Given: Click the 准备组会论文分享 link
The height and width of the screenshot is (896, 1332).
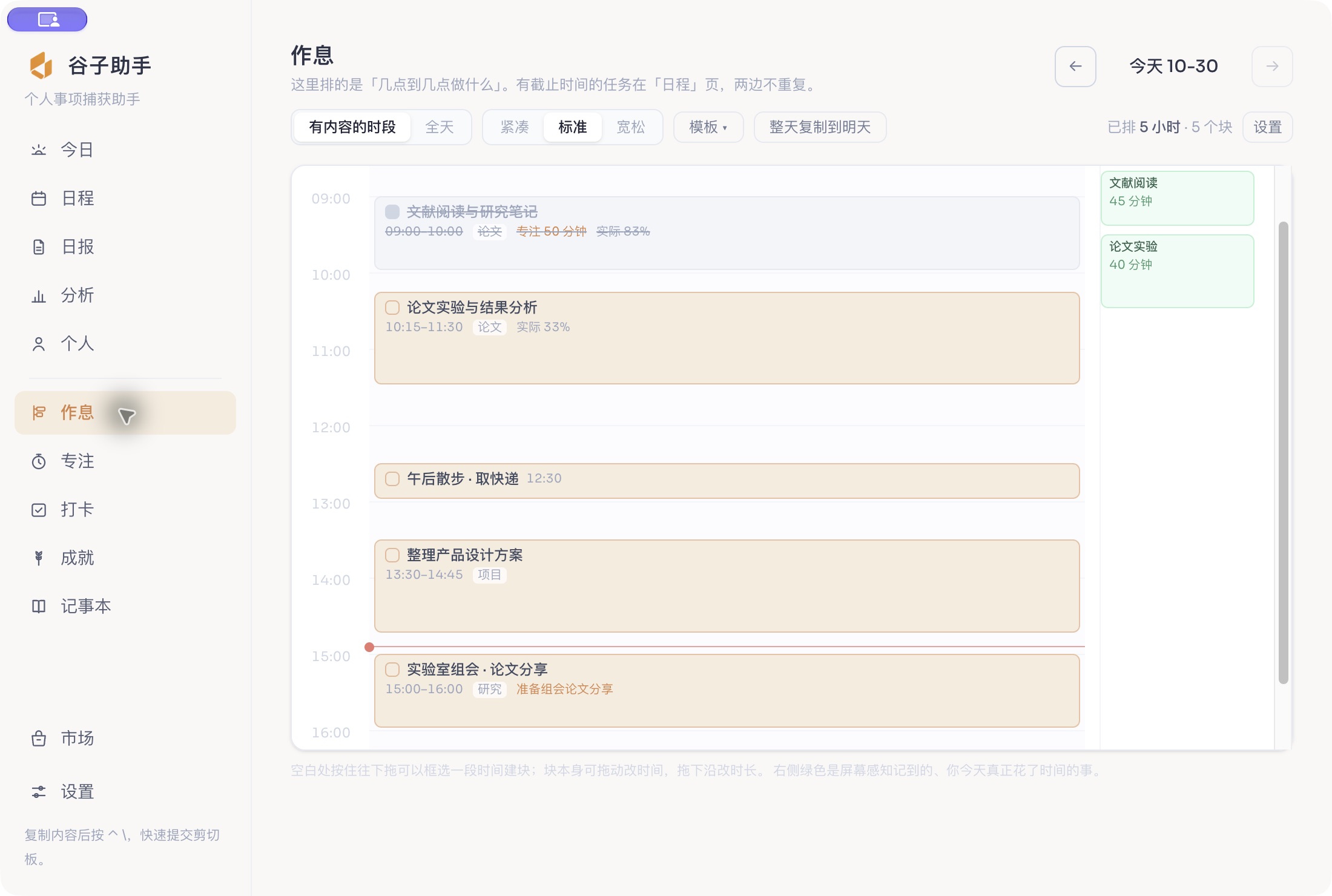Looking at the screenshot, I should tap(565, 689).
